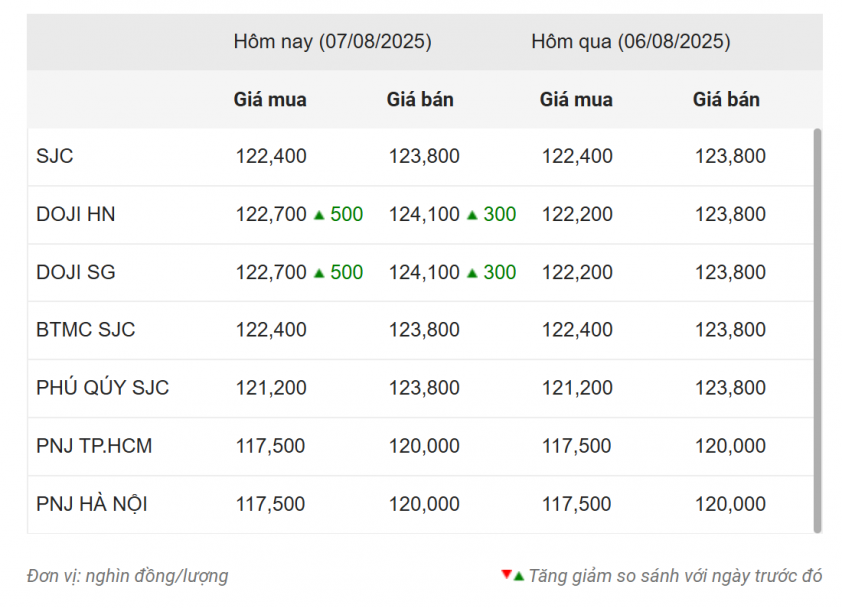The width and height of the screenshot is (842, 608).
Task: Click the green up arrow beside DOJI HN 122,700
Action: tap(319, 215)
